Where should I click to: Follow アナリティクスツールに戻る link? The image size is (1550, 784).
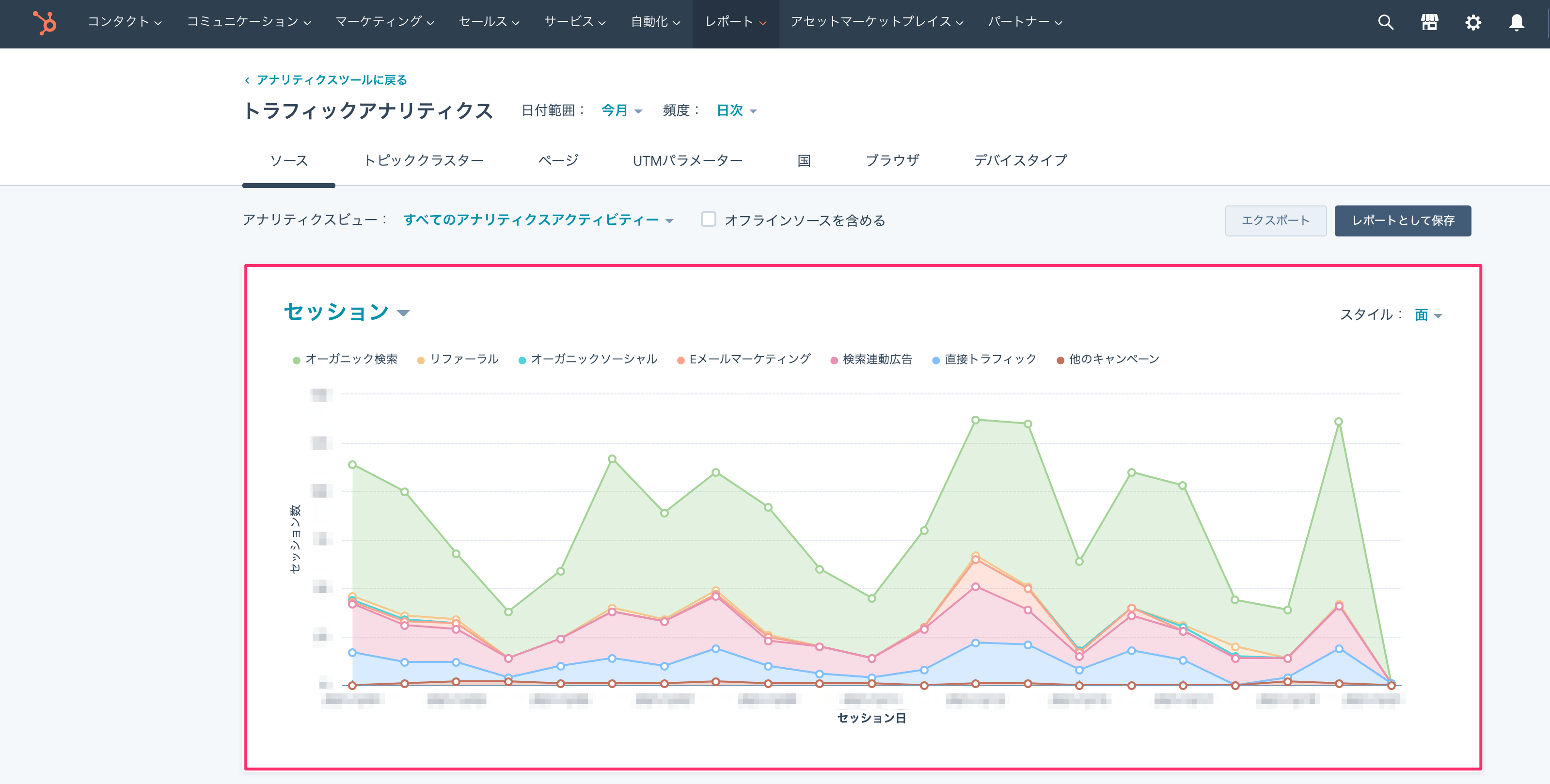pyautogui.click(x=332, y=80)
